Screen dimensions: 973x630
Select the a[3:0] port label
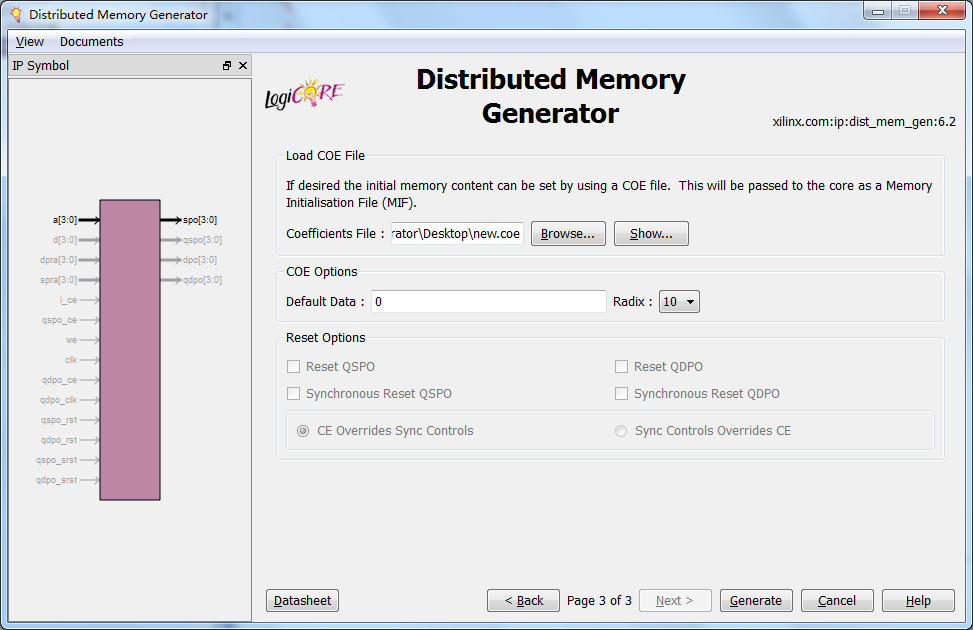pyautogui.click(x=65, y=220)
